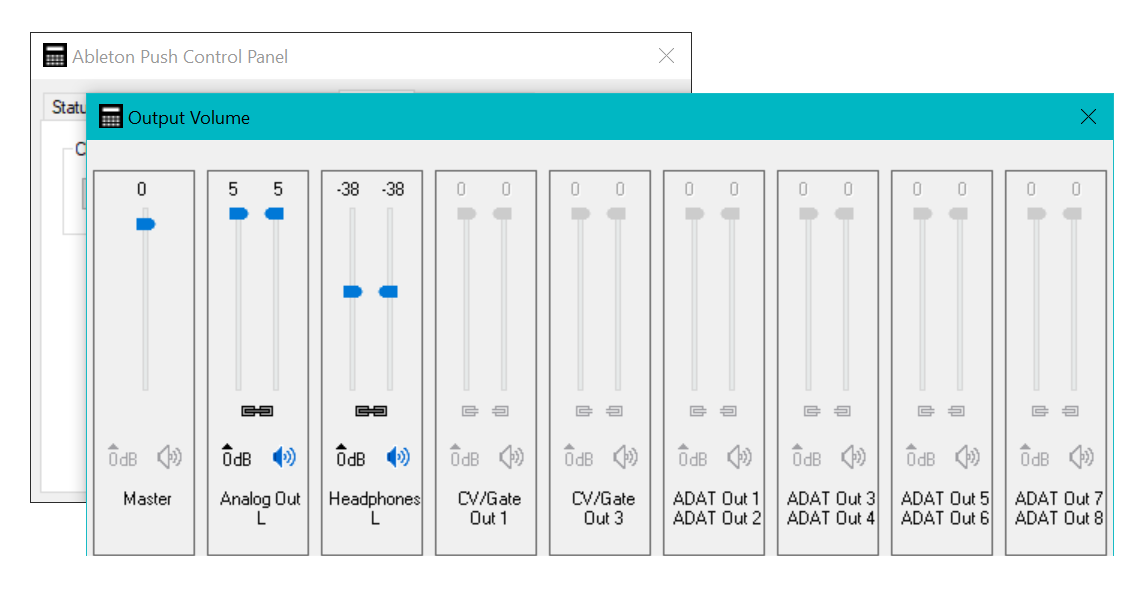Click the Master volume slider handle

pos(146,224)
